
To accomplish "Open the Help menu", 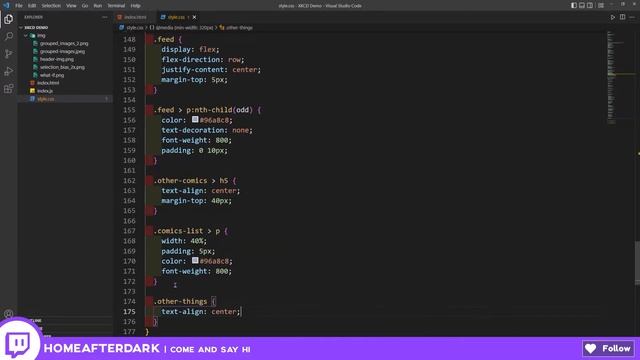I will point(136,6).
